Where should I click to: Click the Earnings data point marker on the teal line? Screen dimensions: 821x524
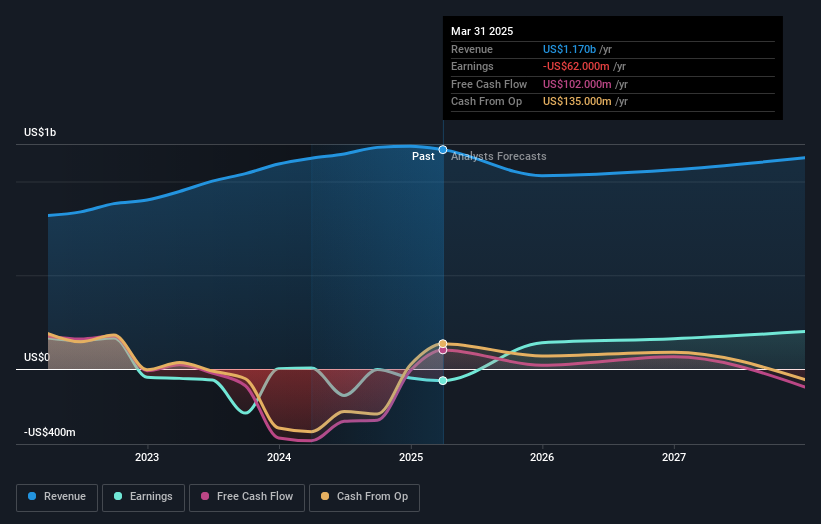click(443, 381)
